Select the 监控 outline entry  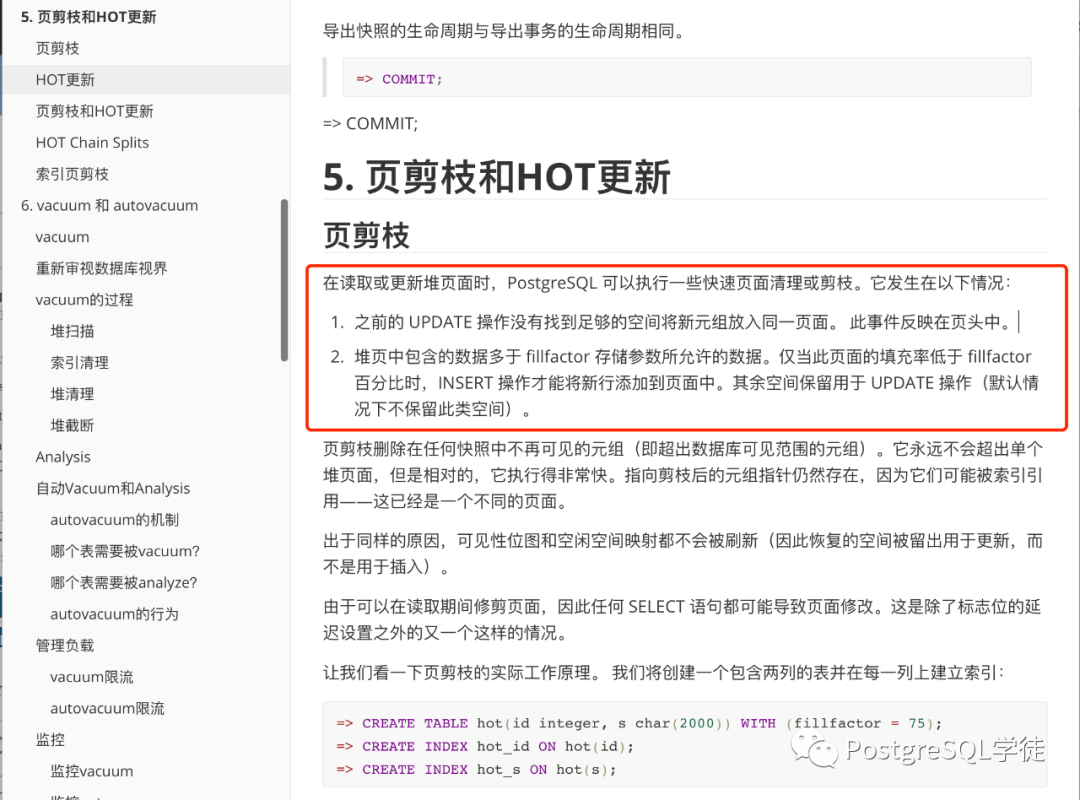(50, 740)
